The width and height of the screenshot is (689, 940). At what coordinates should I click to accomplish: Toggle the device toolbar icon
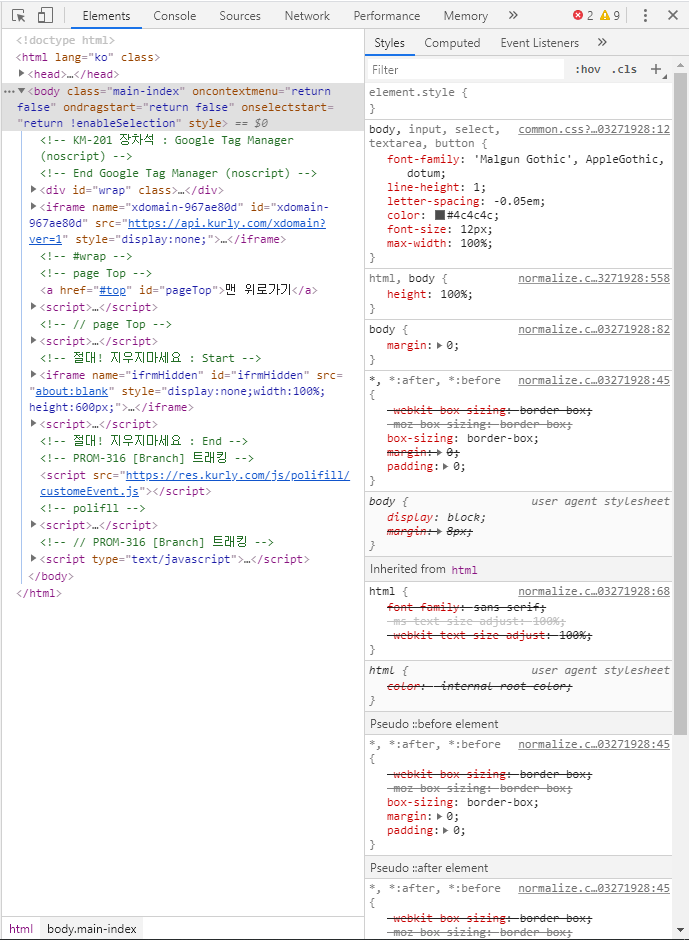click(45, 16)
